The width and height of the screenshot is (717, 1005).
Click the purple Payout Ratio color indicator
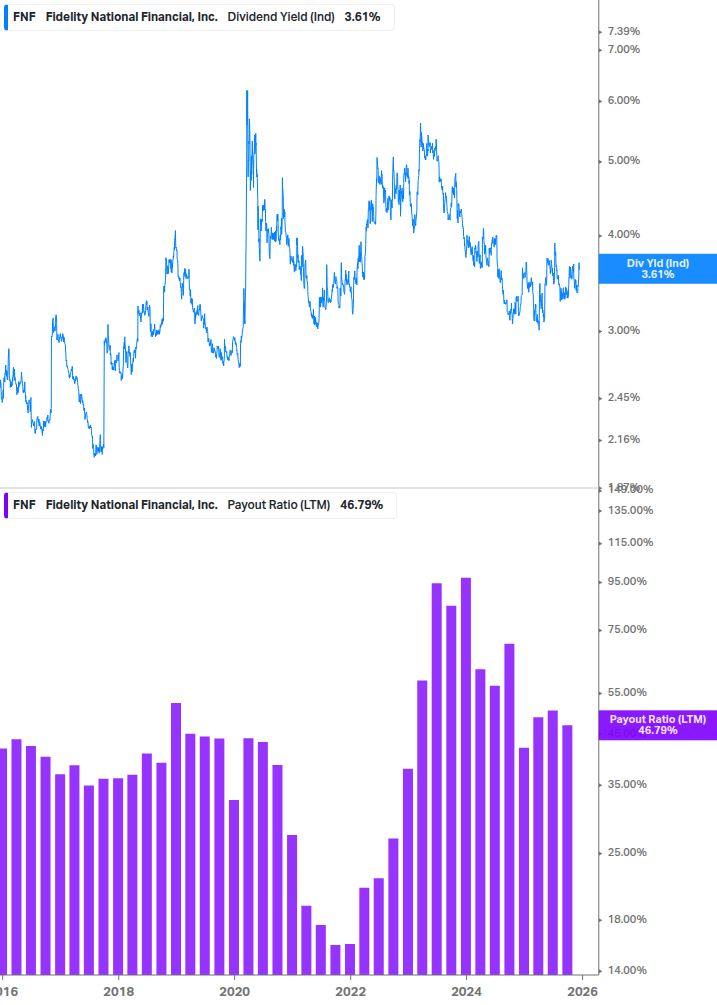[6, 505]
